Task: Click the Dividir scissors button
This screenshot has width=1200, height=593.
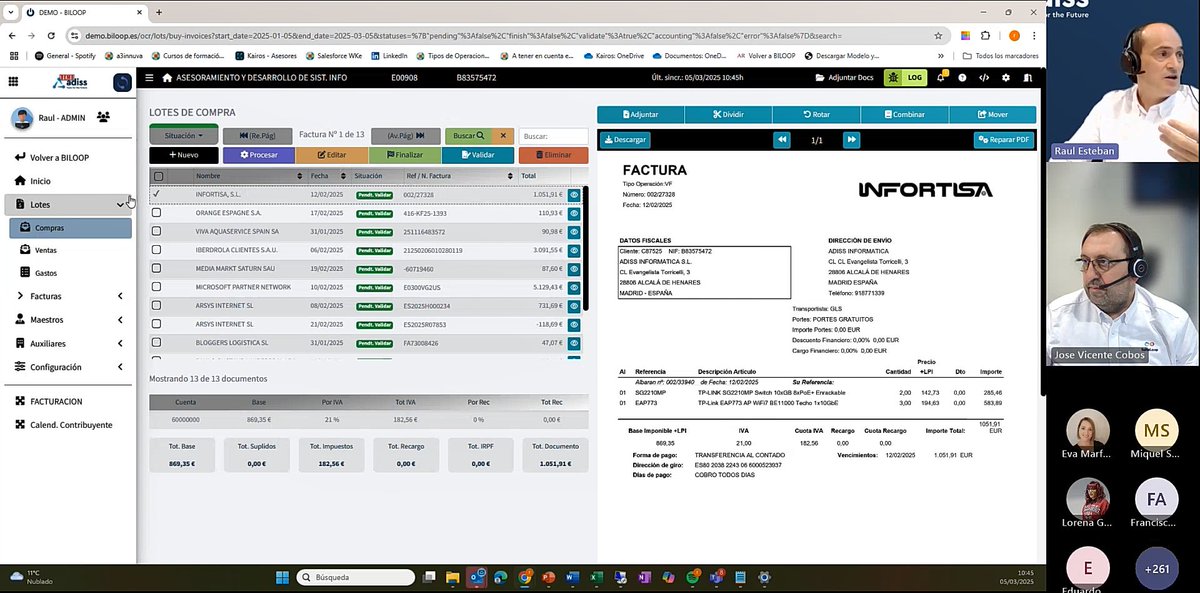Action: coord(728,114)
